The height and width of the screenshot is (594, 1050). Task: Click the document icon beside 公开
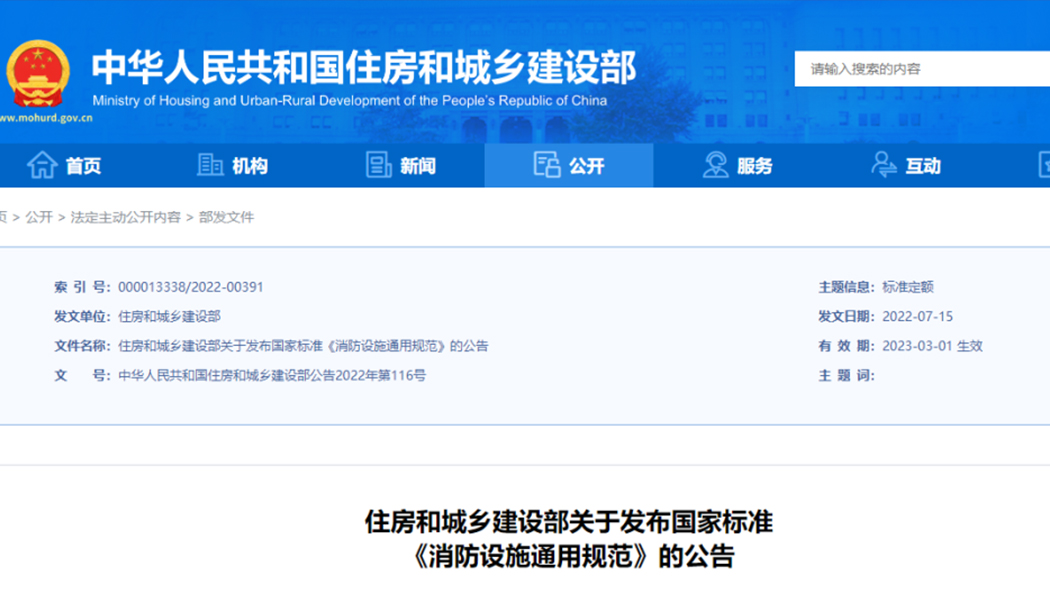[x=546, y=165]
